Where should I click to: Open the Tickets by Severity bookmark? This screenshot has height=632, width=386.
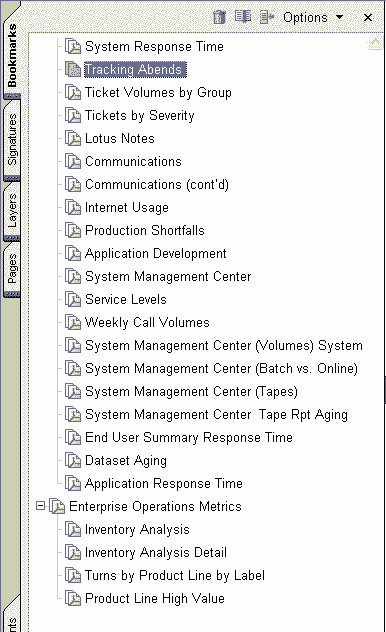pyautogui.click(x=140, y=115)
